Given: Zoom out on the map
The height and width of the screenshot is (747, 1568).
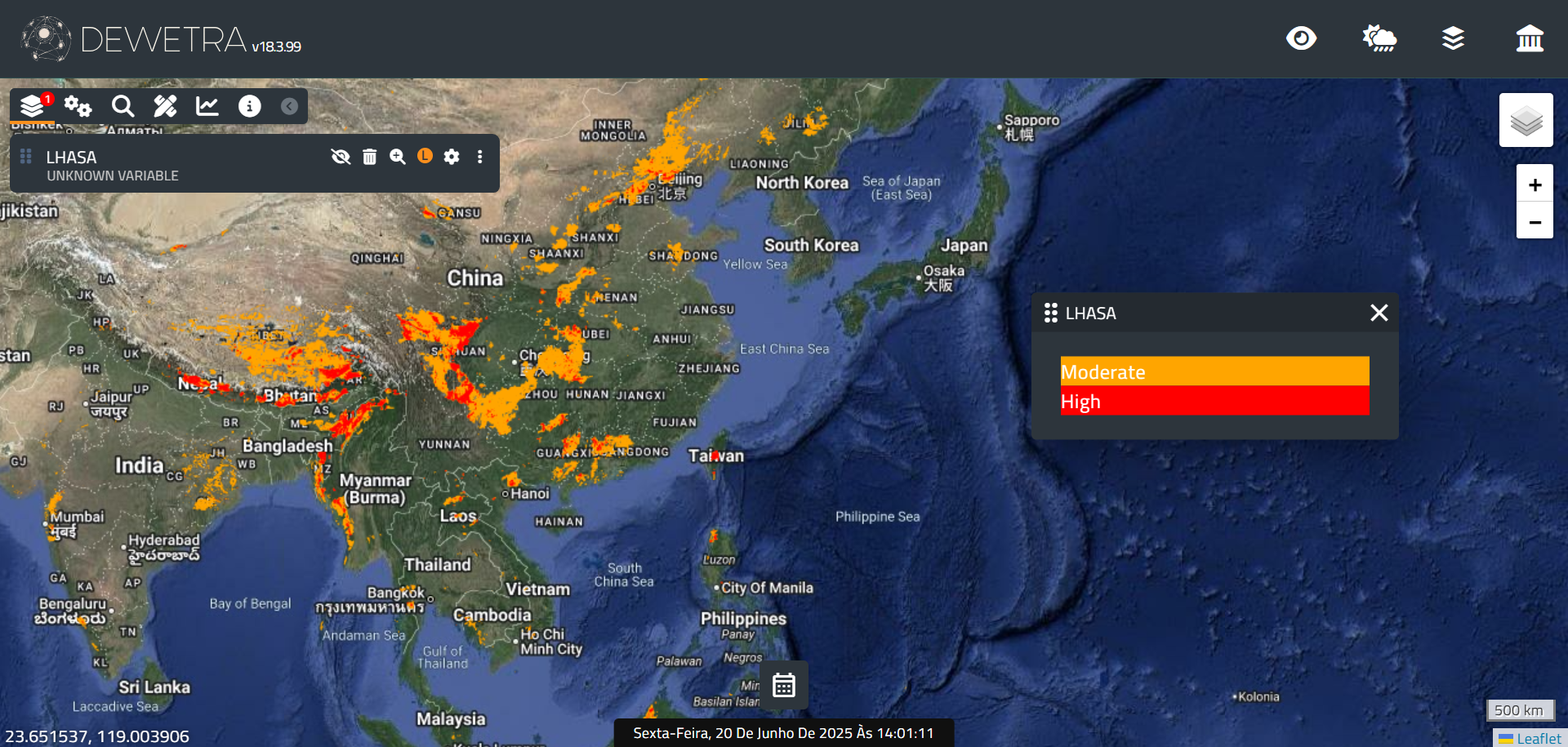Looking at the screenshot, I should [x=1535, y=221].
